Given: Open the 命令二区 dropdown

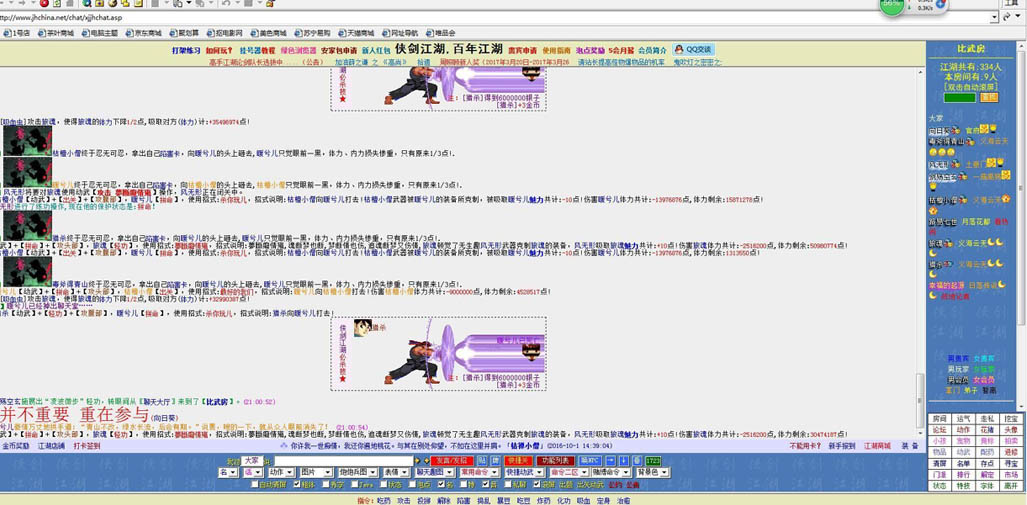Looking at the screenshot, I should pos(569,472).
